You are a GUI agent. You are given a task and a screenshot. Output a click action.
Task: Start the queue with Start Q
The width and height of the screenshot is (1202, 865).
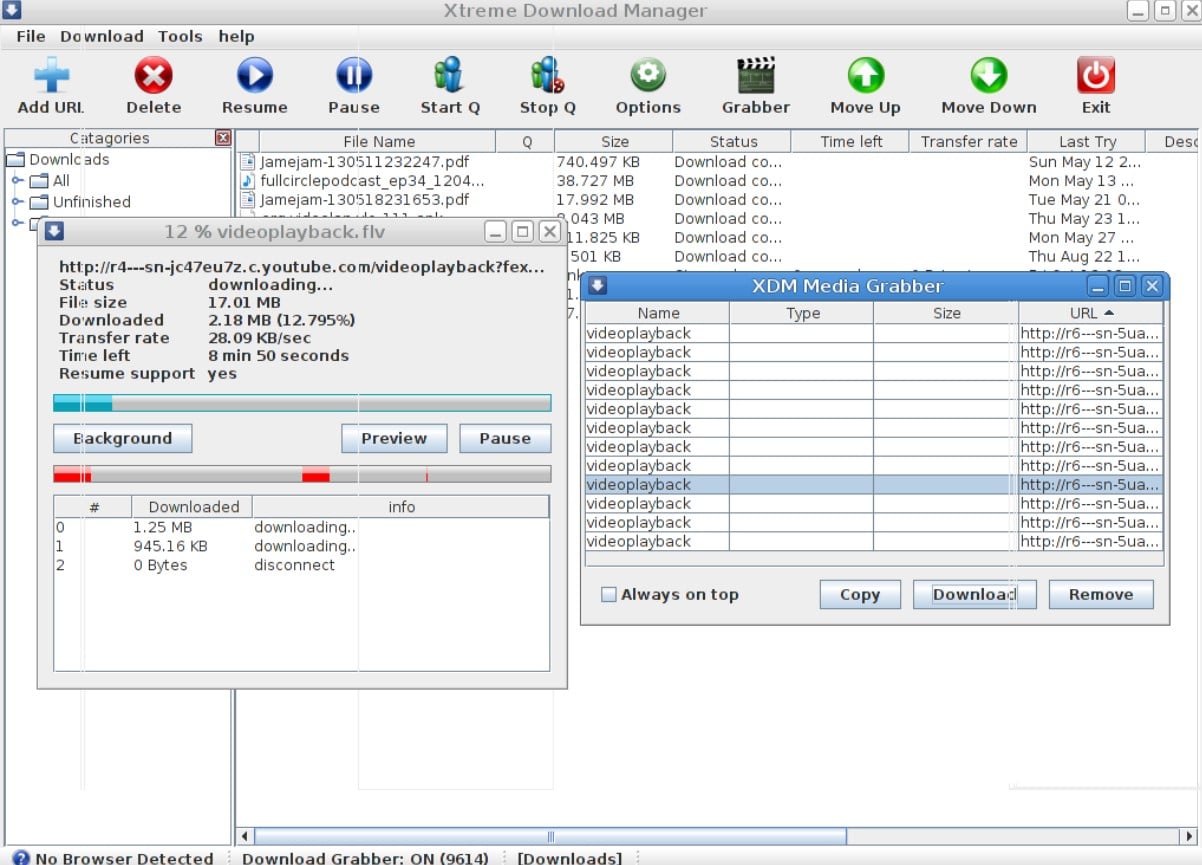pyautogui.click(x=449, y=75)
